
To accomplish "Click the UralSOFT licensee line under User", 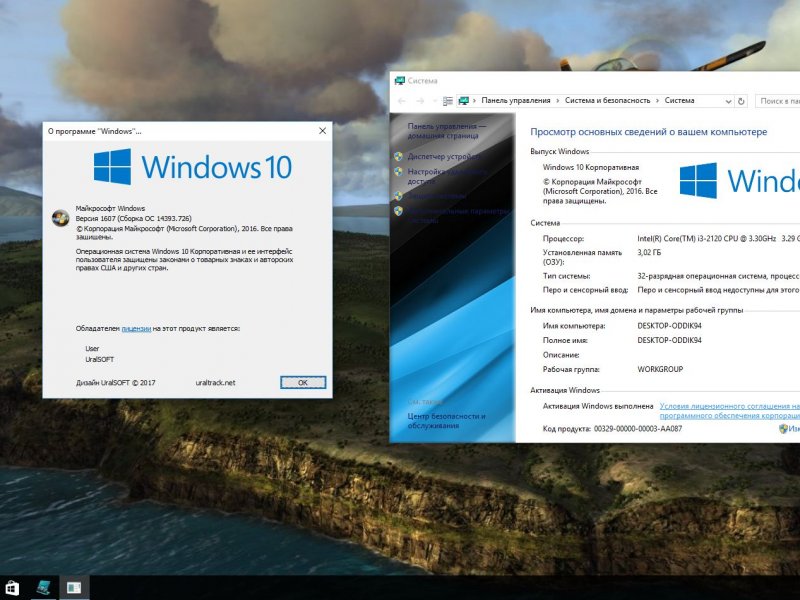I will (99, 359).
